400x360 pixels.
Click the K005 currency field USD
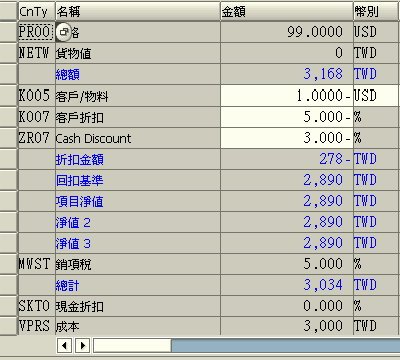click(377, 96)
